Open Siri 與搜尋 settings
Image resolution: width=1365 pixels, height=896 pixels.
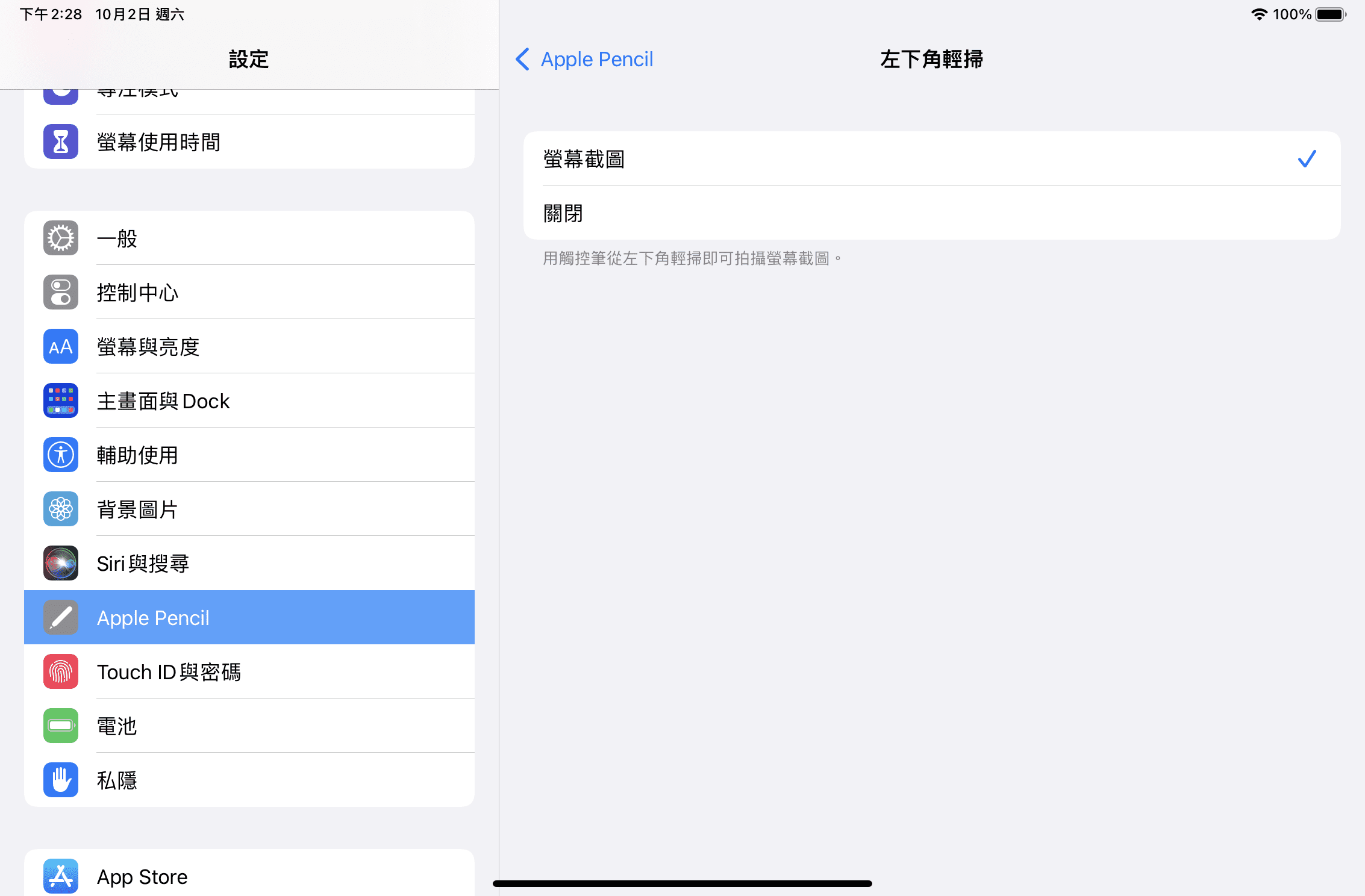[249, 563]
